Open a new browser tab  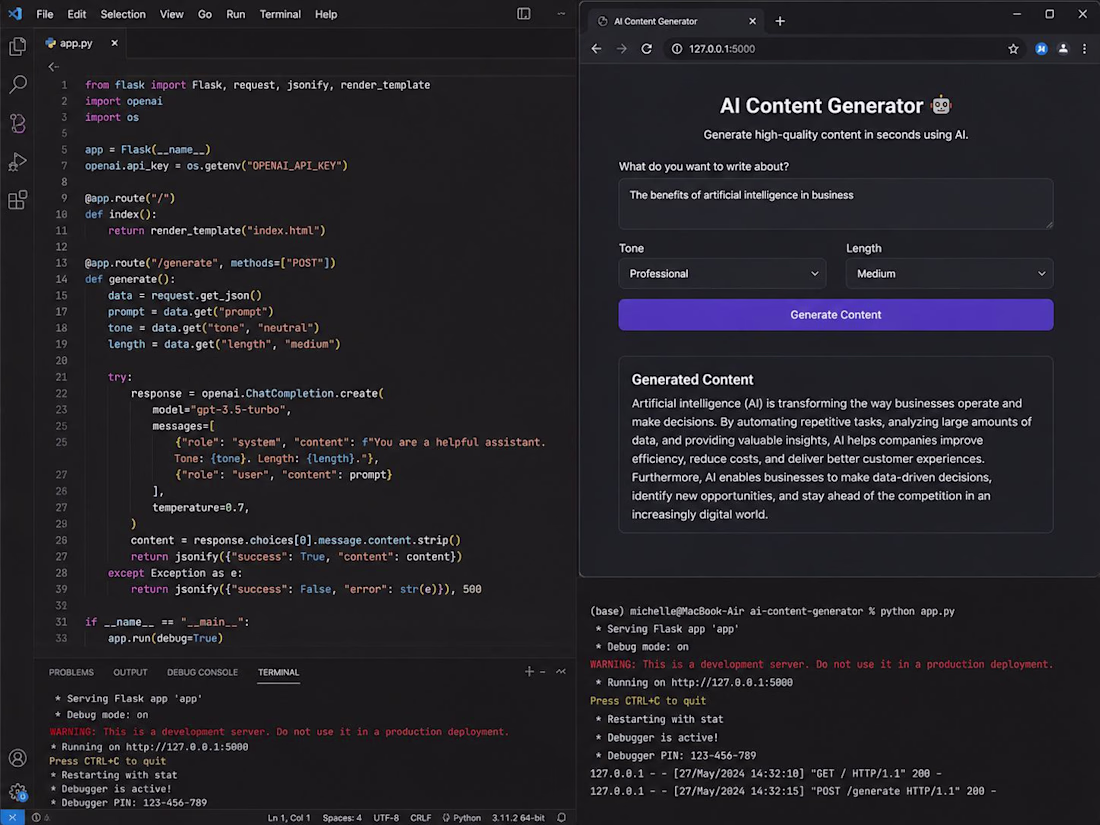(780, 21)
